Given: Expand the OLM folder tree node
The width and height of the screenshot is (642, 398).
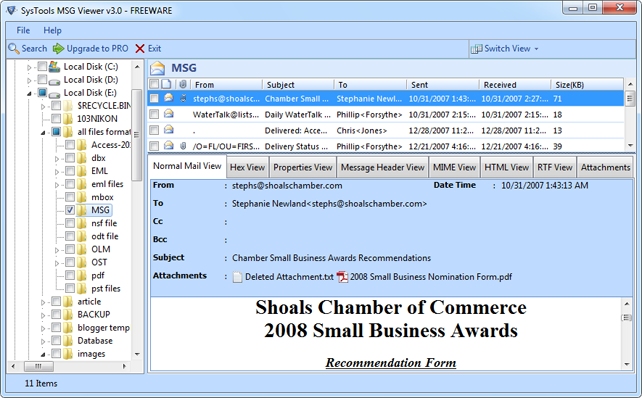Looking at the screenshot, I should [x=57, y=250].
